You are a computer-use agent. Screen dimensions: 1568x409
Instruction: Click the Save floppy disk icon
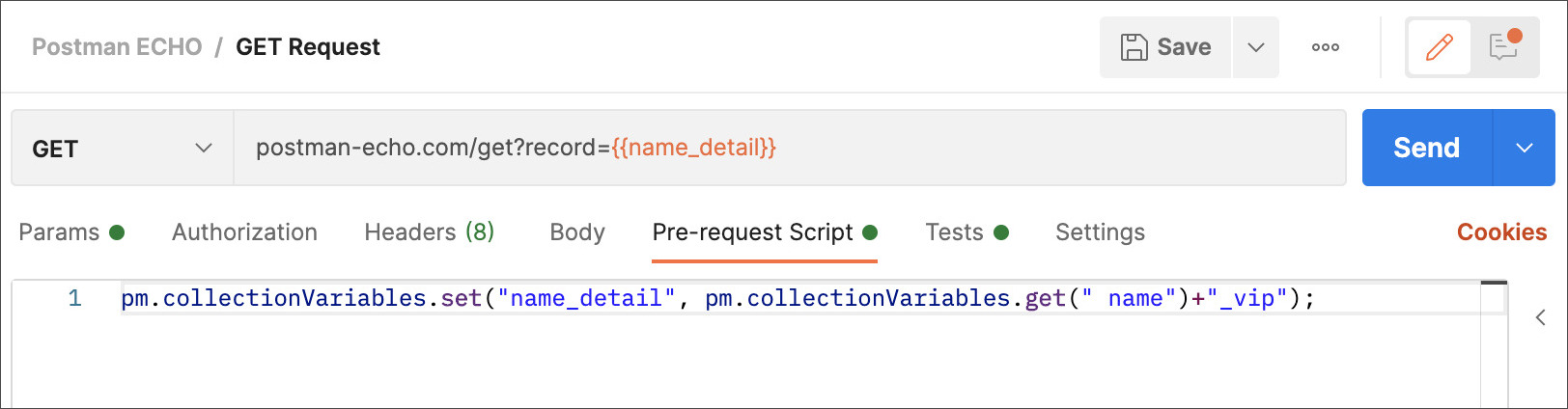[1134, 47]
